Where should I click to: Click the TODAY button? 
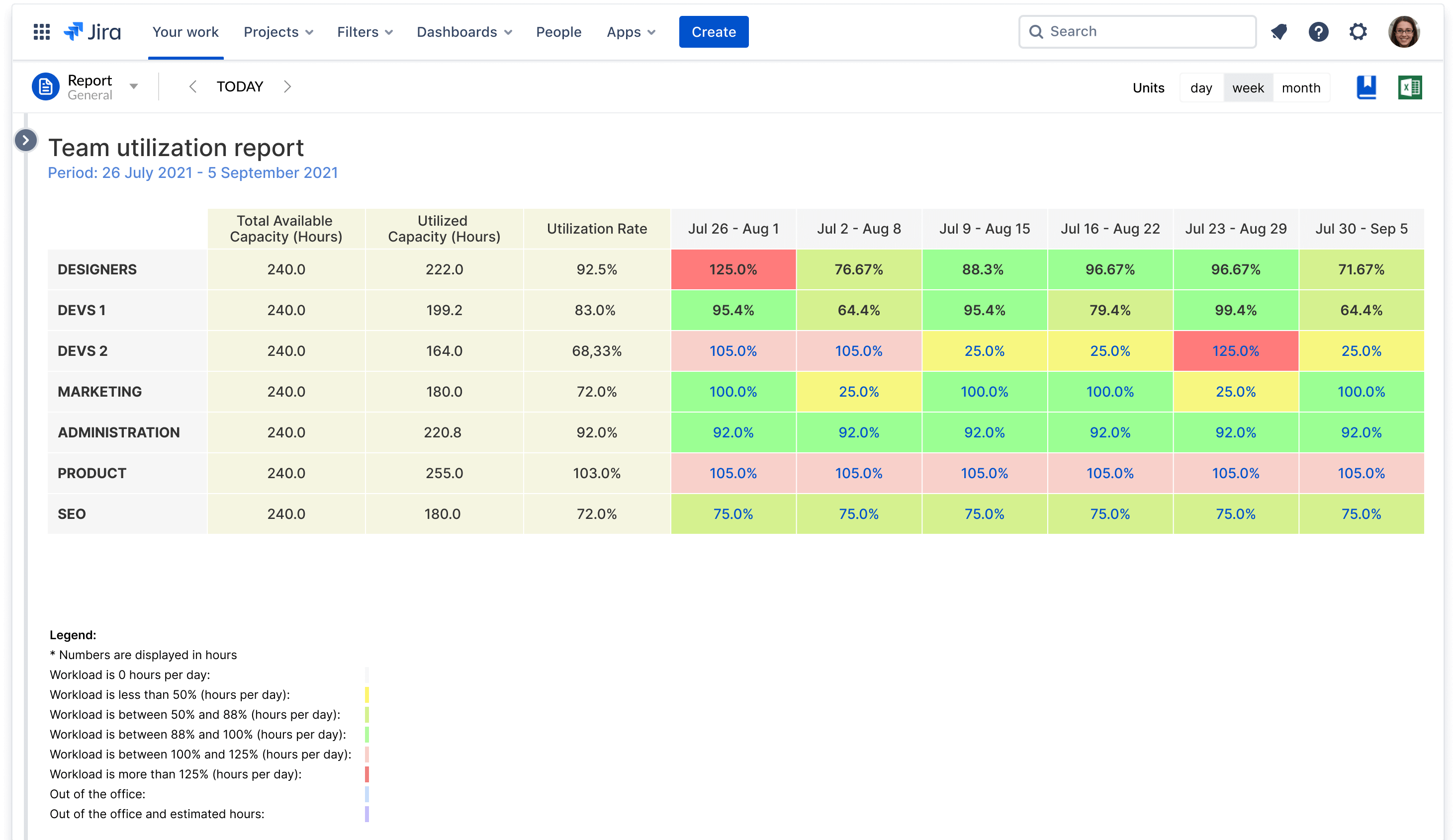[240, 87]
